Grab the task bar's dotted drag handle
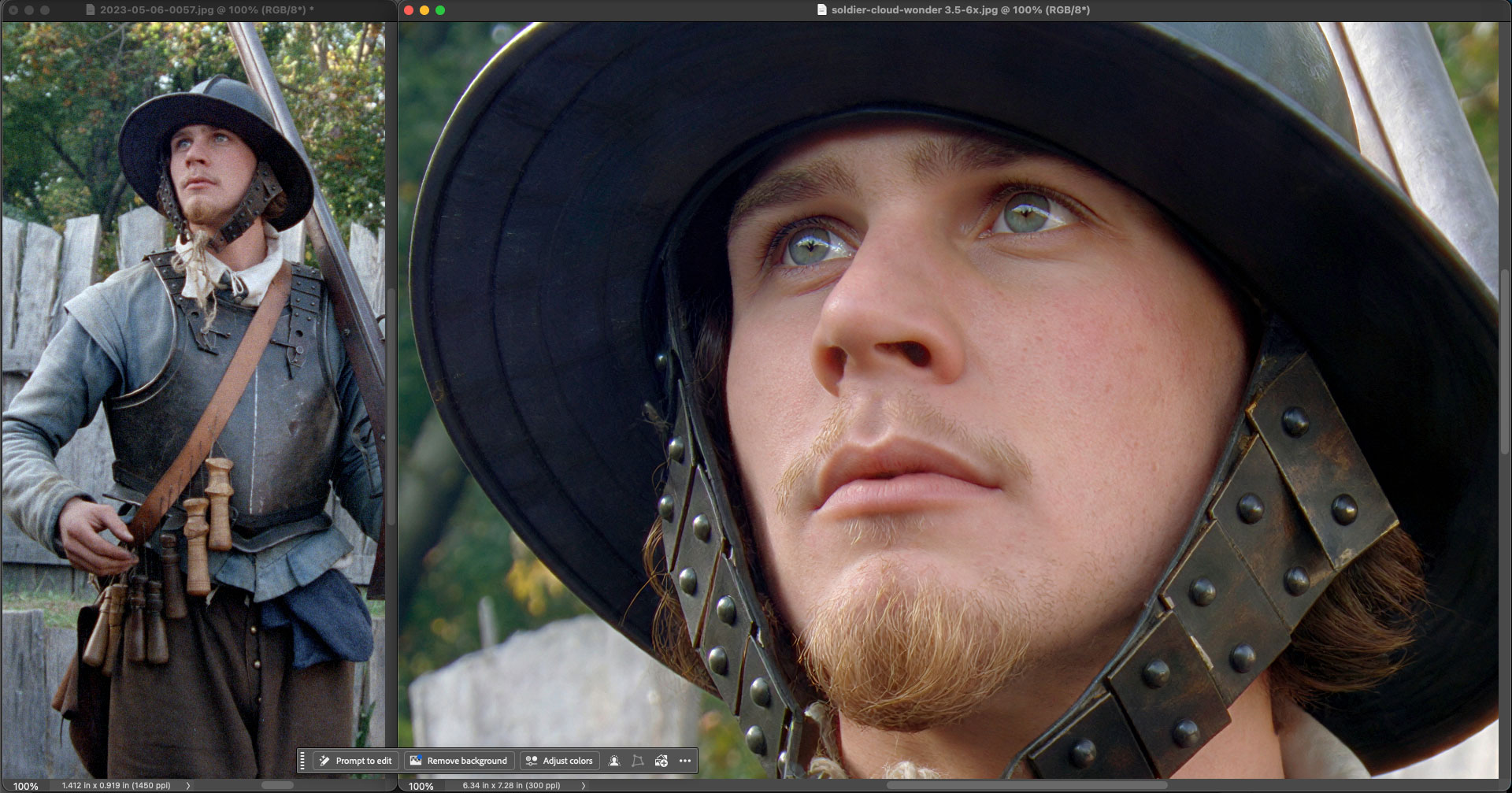 (x=302, y=761)
